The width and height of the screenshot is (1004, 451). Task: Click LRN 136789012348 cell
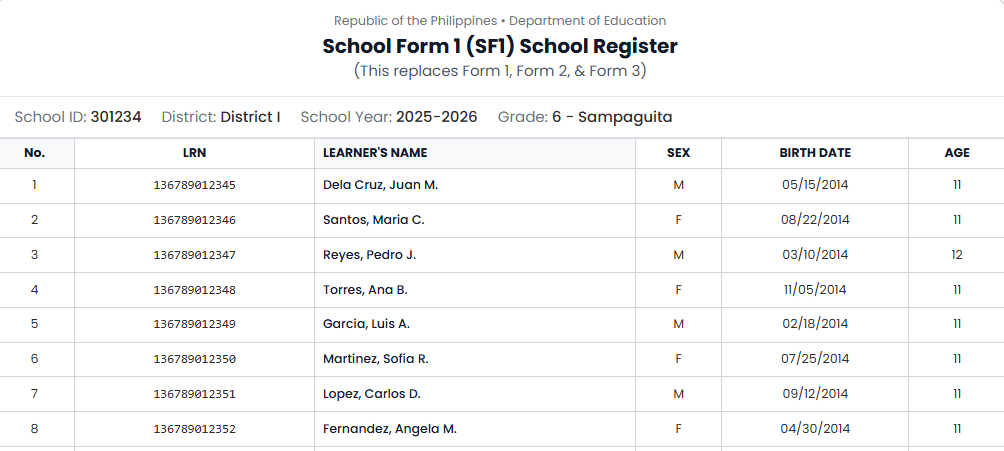pyautogui.click(x=194, y=290)
